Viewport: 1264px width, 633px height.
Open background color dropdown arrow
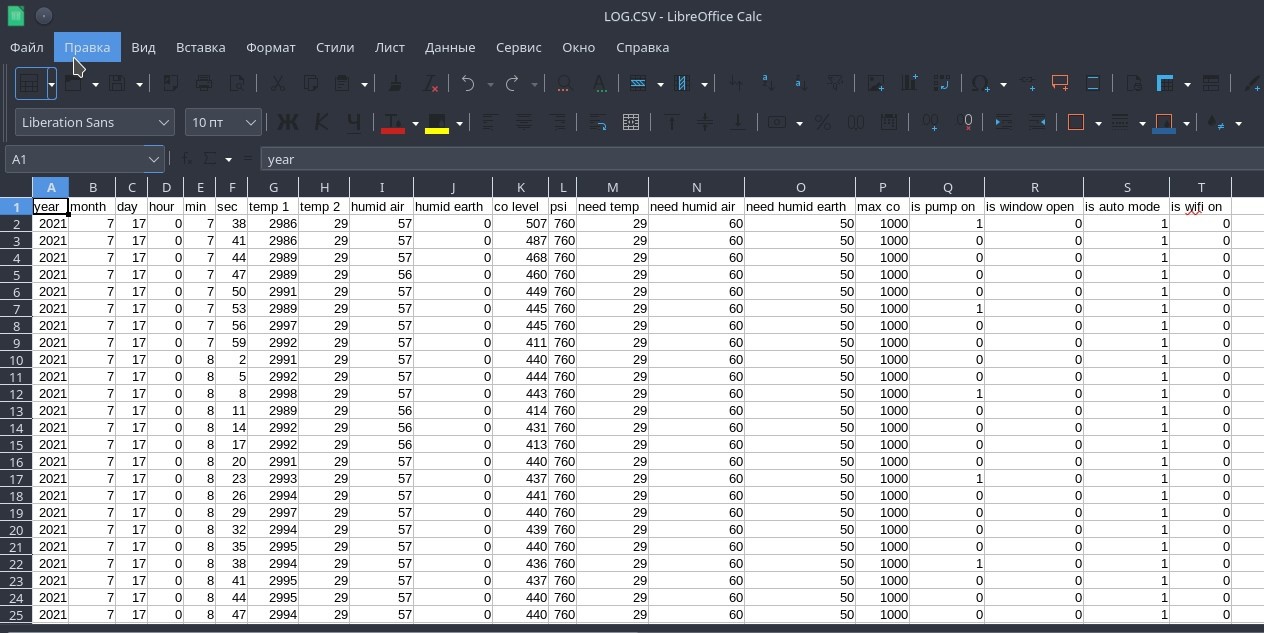tap(459, 123)
